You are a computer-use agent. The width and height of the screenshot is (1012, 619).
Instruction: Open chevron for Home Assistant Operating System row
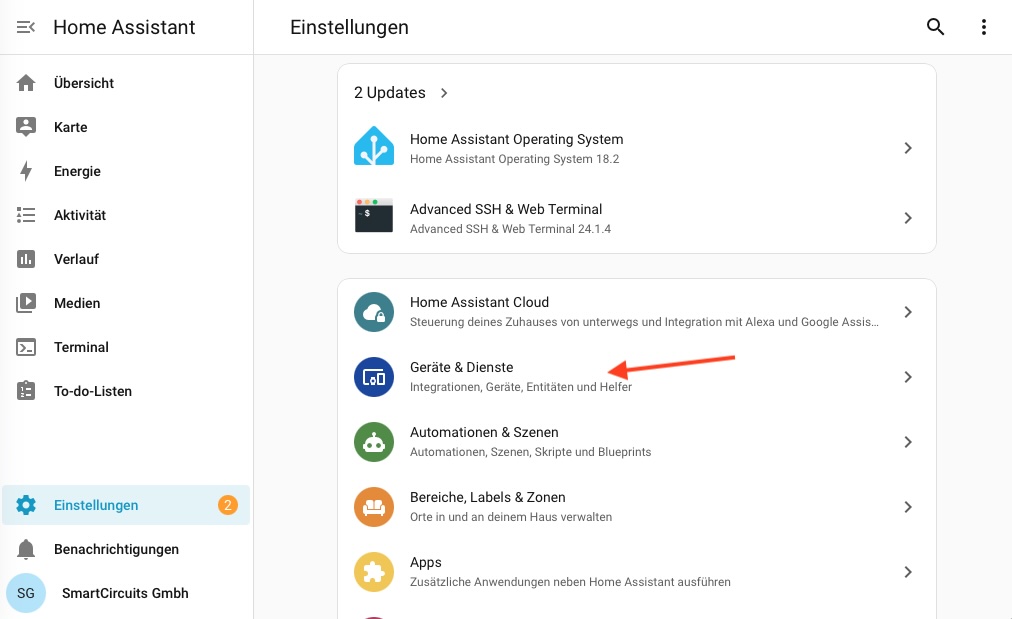[907, 148]
